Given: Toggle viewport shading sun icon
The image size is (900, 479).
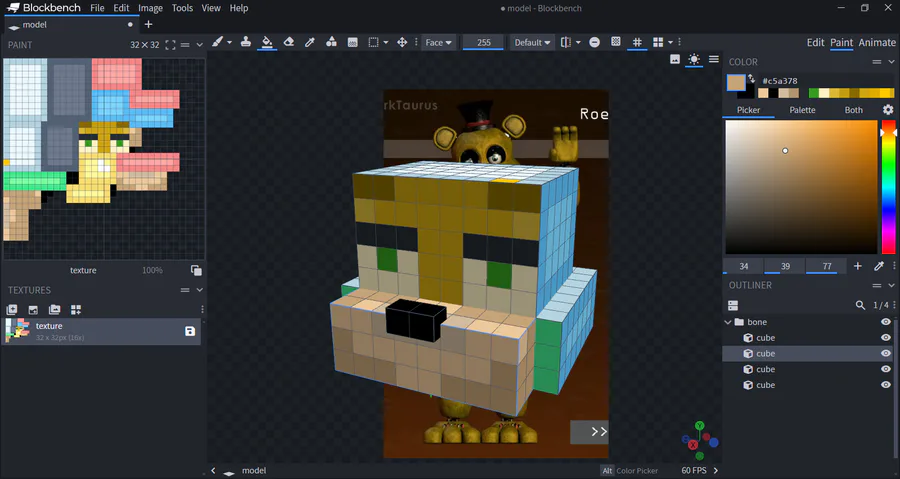Looking at the screenshot, I should [x=694, y=59].
